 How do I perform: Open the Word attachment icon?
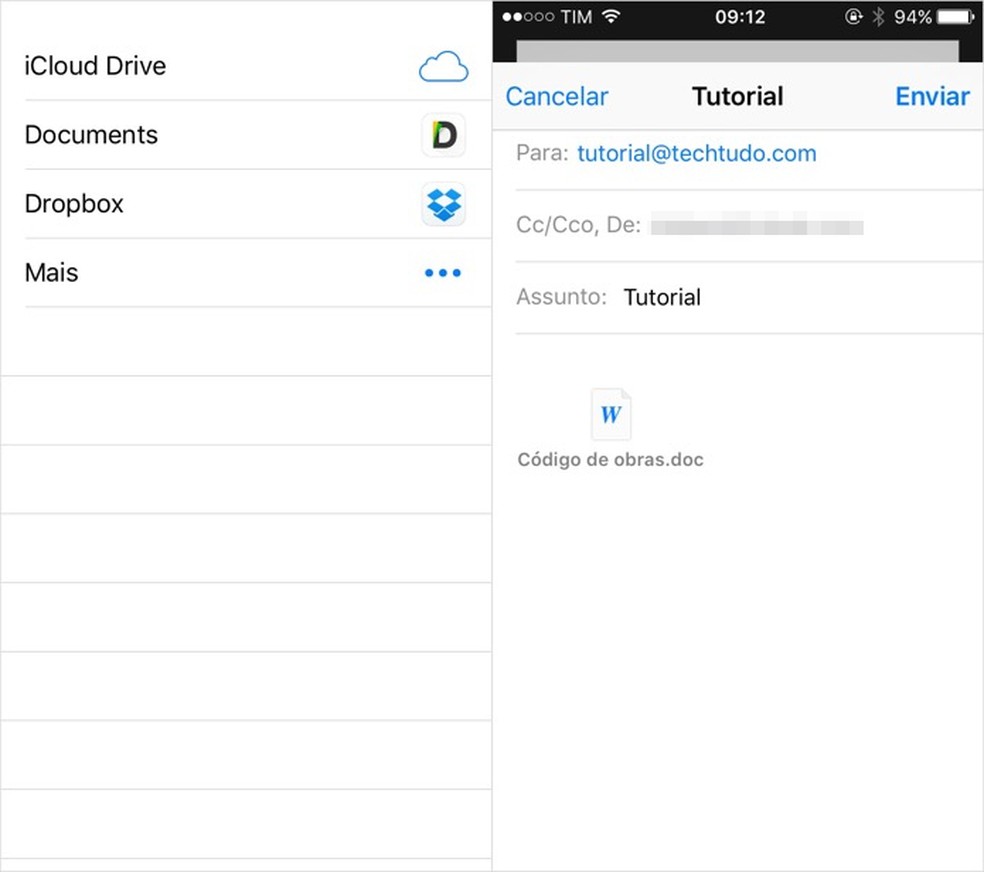click(x=611, y=414)
